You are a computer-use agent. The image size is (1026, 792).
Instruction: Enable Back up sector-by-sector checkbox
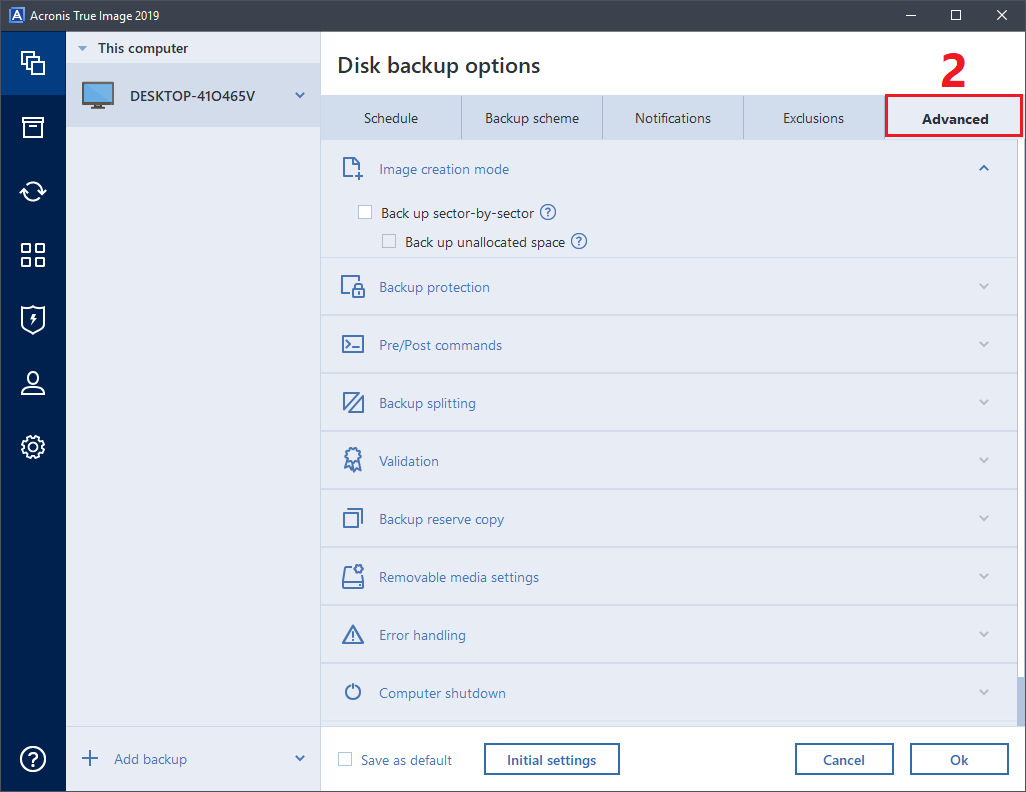click(x=364, y=212)
